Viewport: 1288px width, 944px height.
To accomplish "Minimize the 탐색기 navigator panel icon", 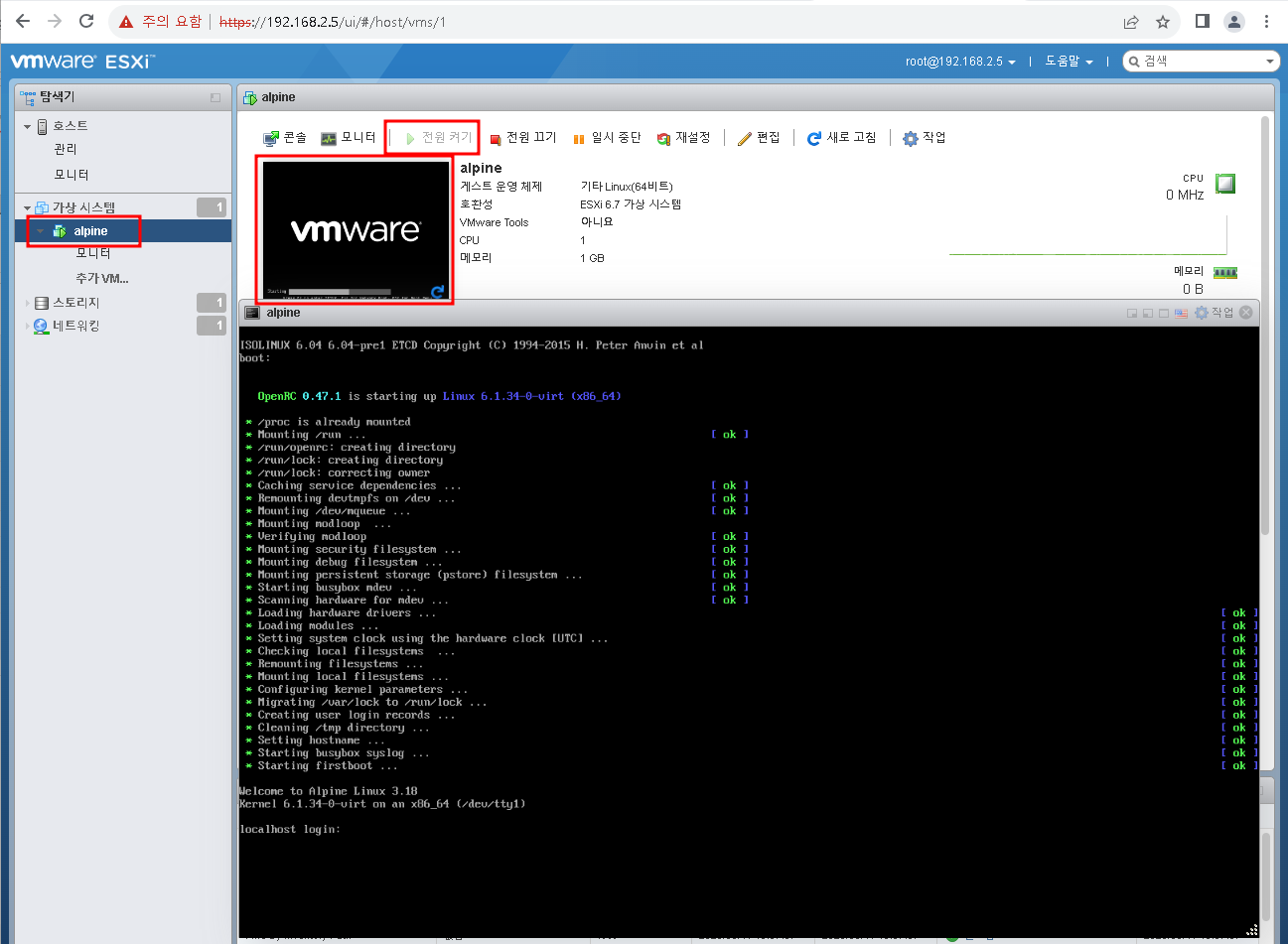I will [215, 97].
